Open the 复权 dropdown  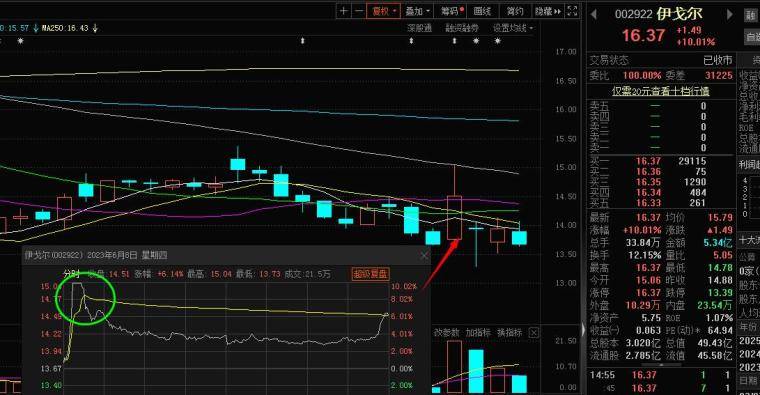tap(383, 11)
